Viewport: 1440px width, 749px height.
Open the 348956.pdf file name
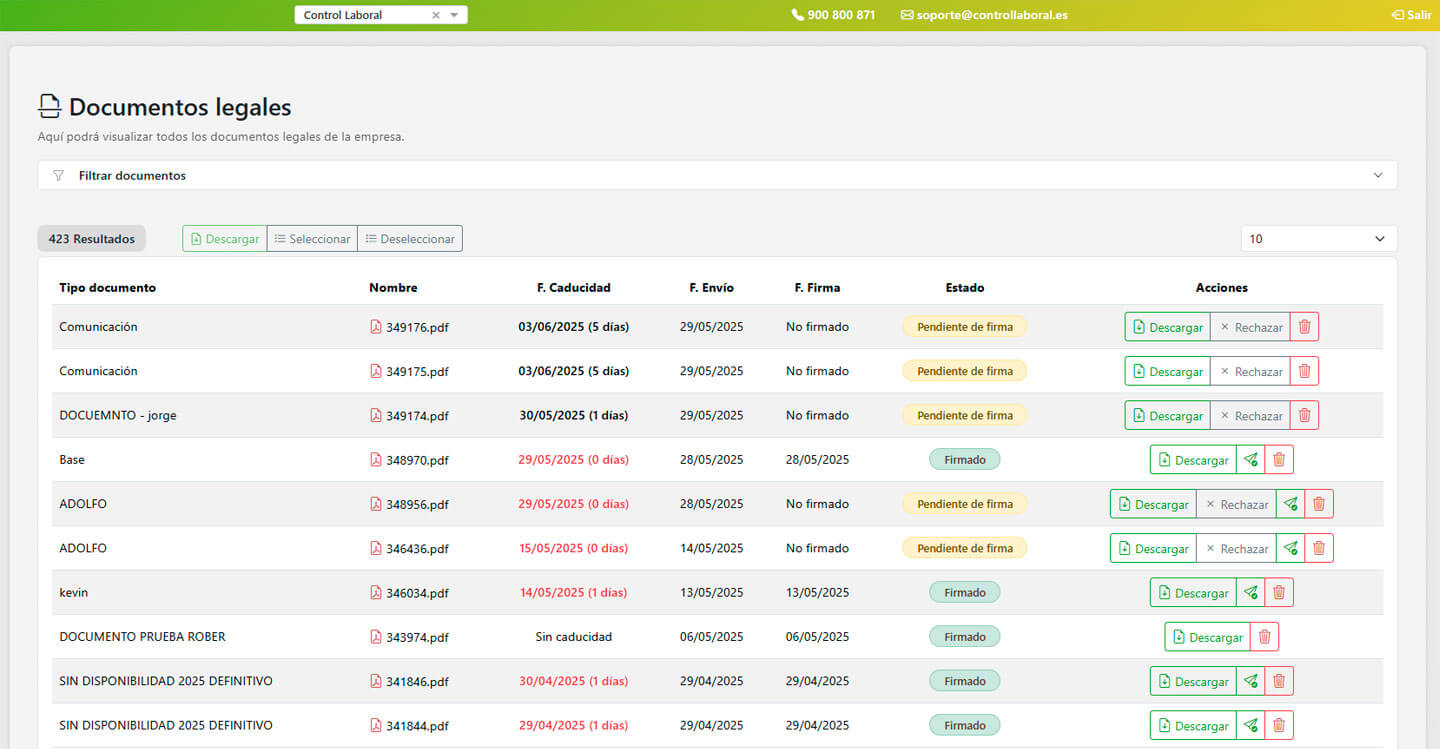point(417,505)
